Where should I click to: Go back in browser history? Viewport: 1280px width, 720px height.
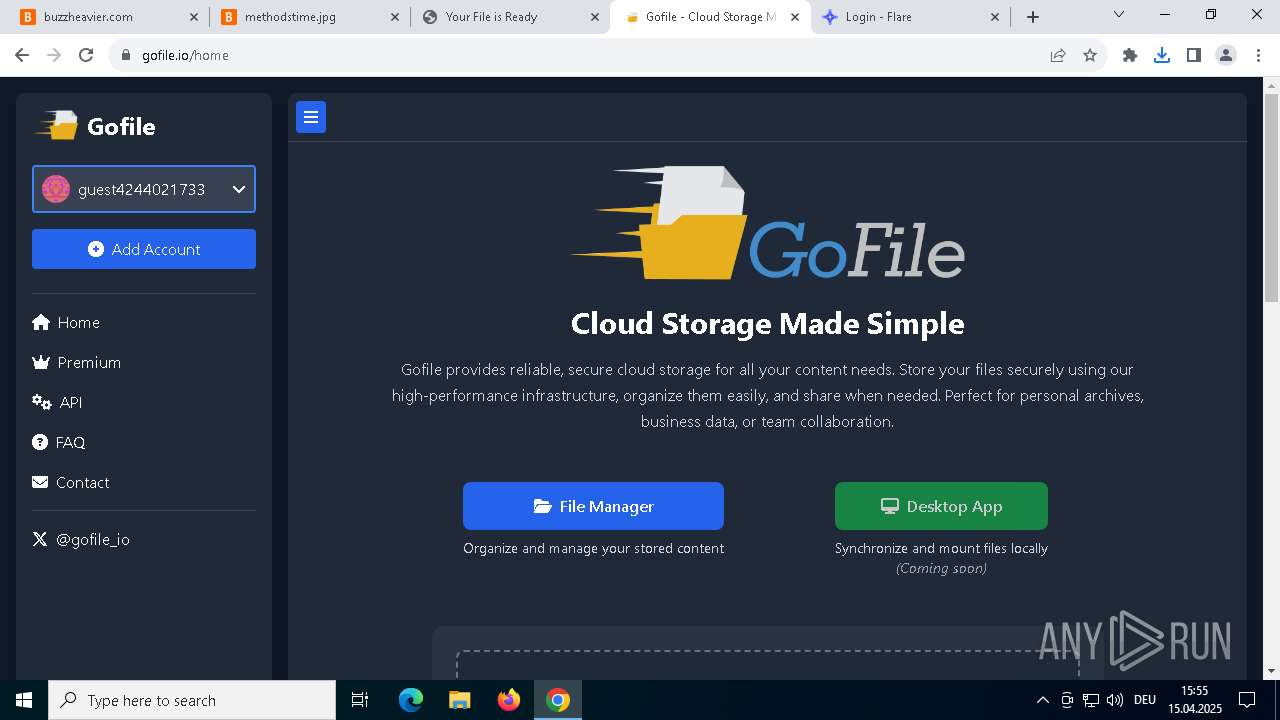22,55
